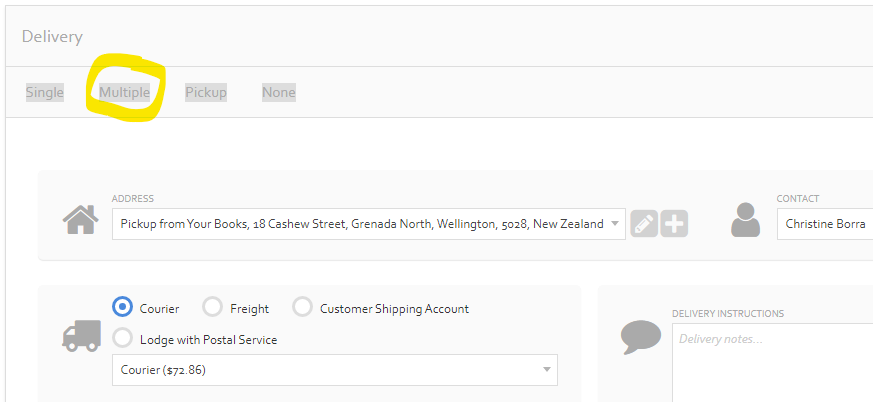The width and height of the screenshot is (873, 402).
Task: Click the house address icon
Action: tap(81, 219)
